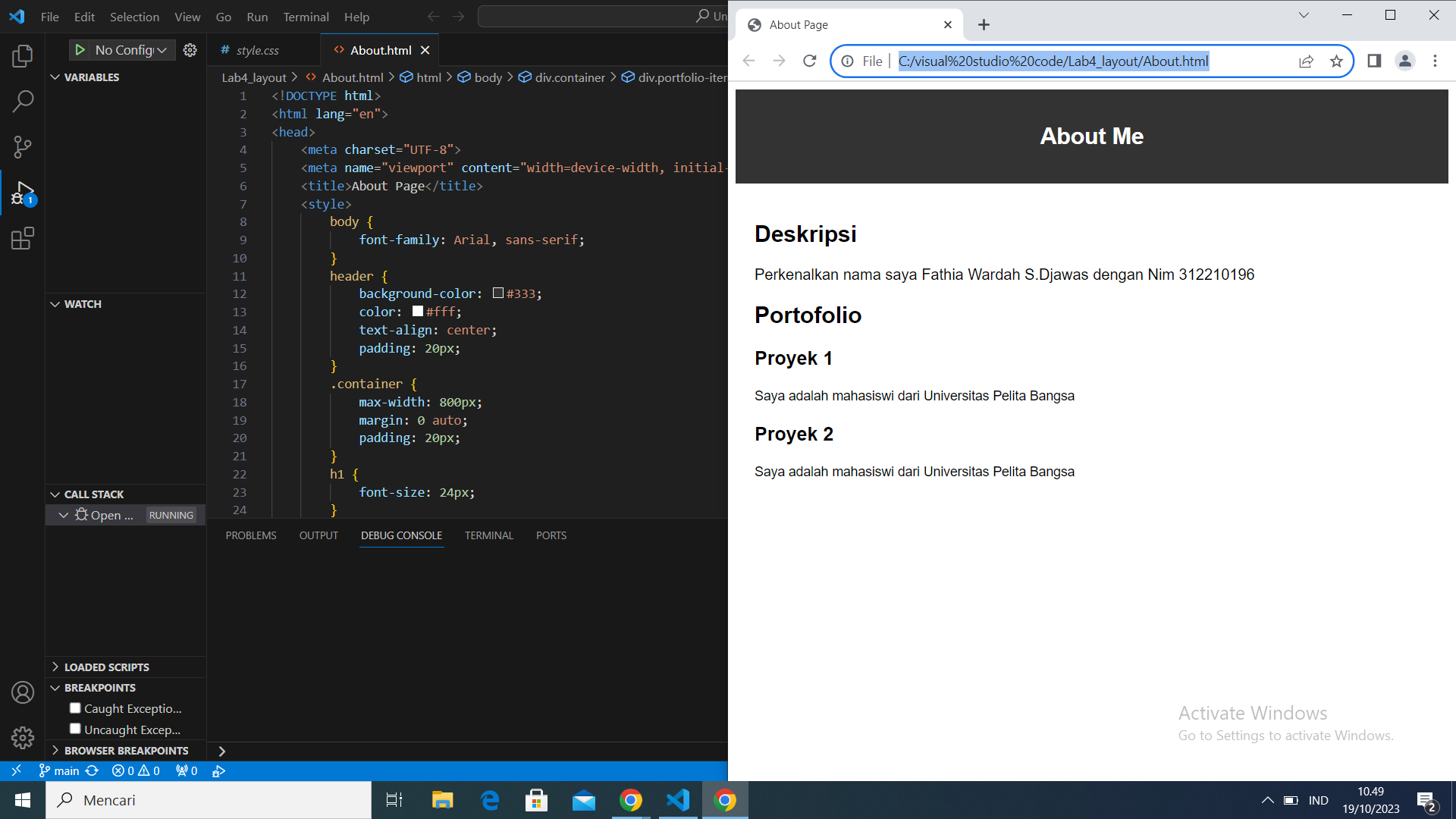Go back using Chrome's back button
Viewport: 1456px width, 819px height.
point(748,61)
